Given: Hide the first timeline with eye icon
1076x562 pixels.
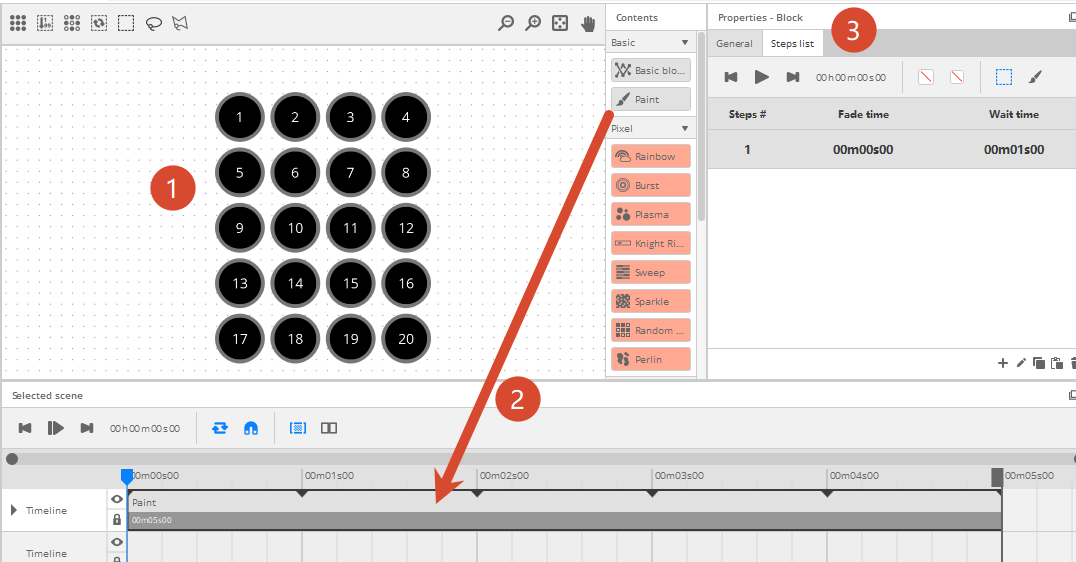Looking at the screenshot, I should point(117,499).
